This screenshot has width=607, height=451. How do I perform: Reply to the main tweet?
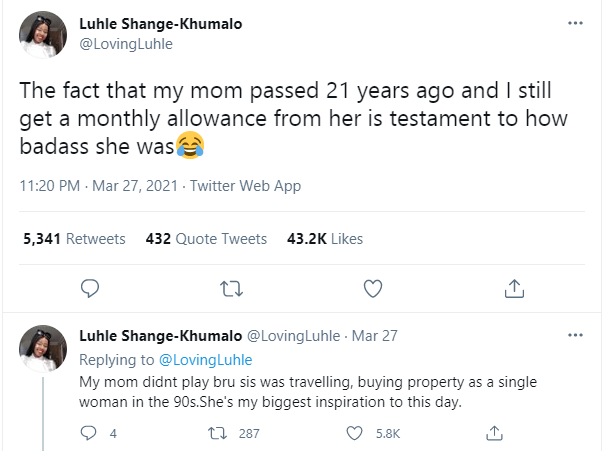coord(88,289)
